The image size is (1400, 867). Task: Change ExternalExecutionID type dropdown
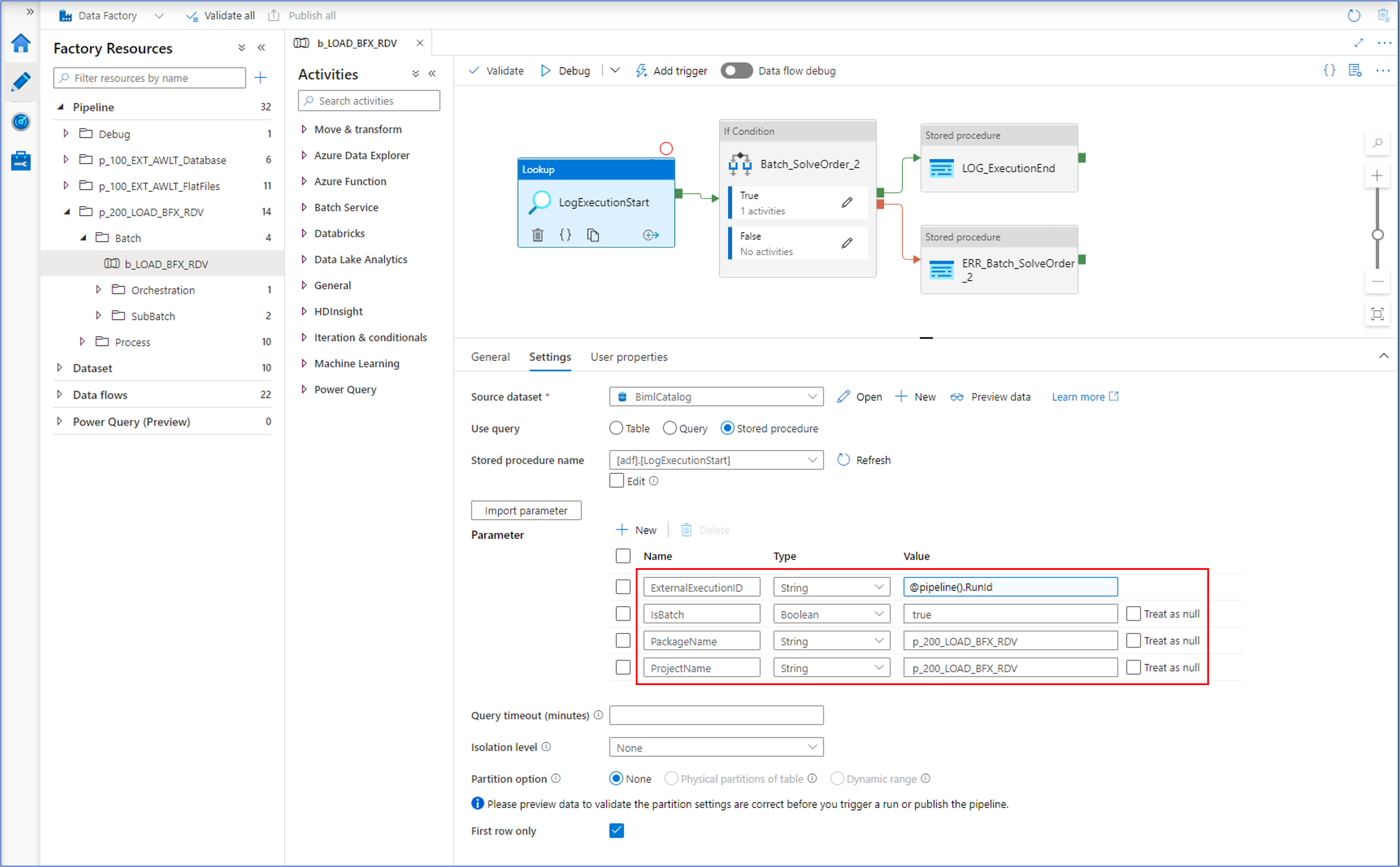coord(831,587)
